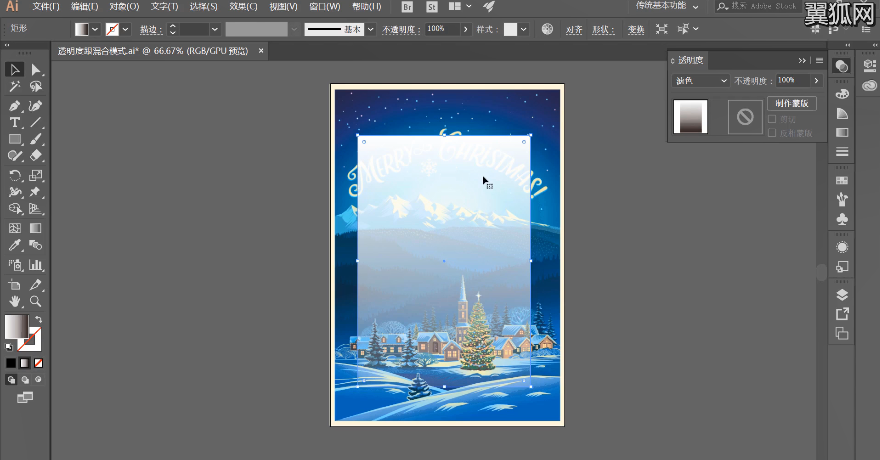Select the Artboard tool
The height and width of the screenshot is (460, 880).
(15, 284)
